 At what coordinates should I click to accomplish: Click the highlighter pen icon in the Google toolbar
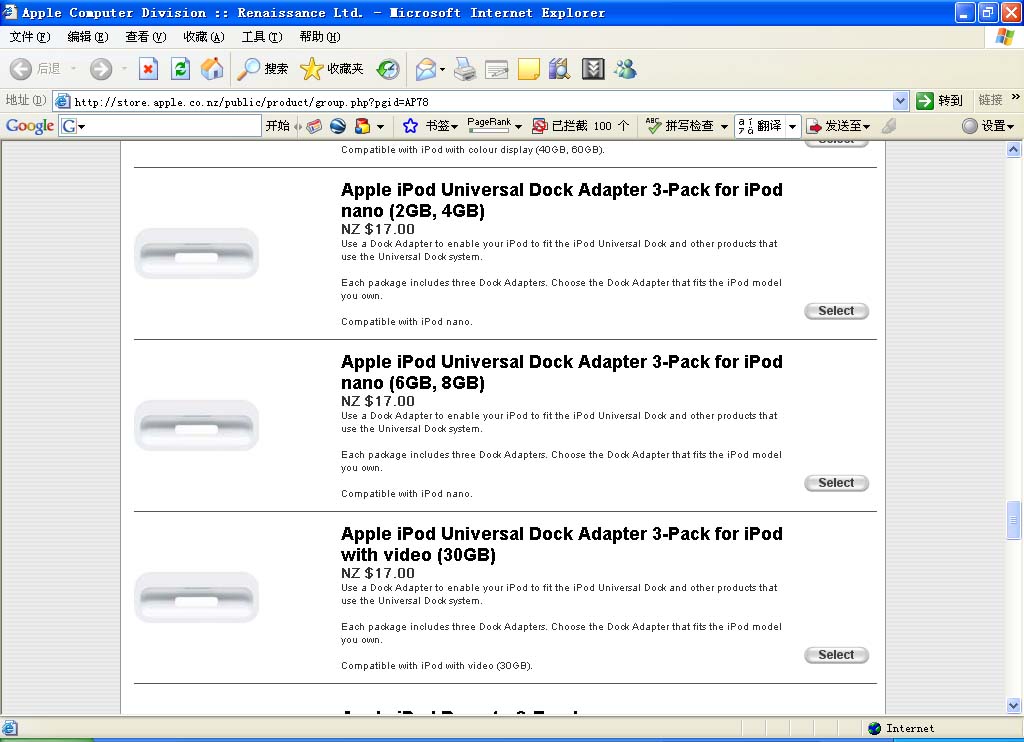(x=889, y=126)
